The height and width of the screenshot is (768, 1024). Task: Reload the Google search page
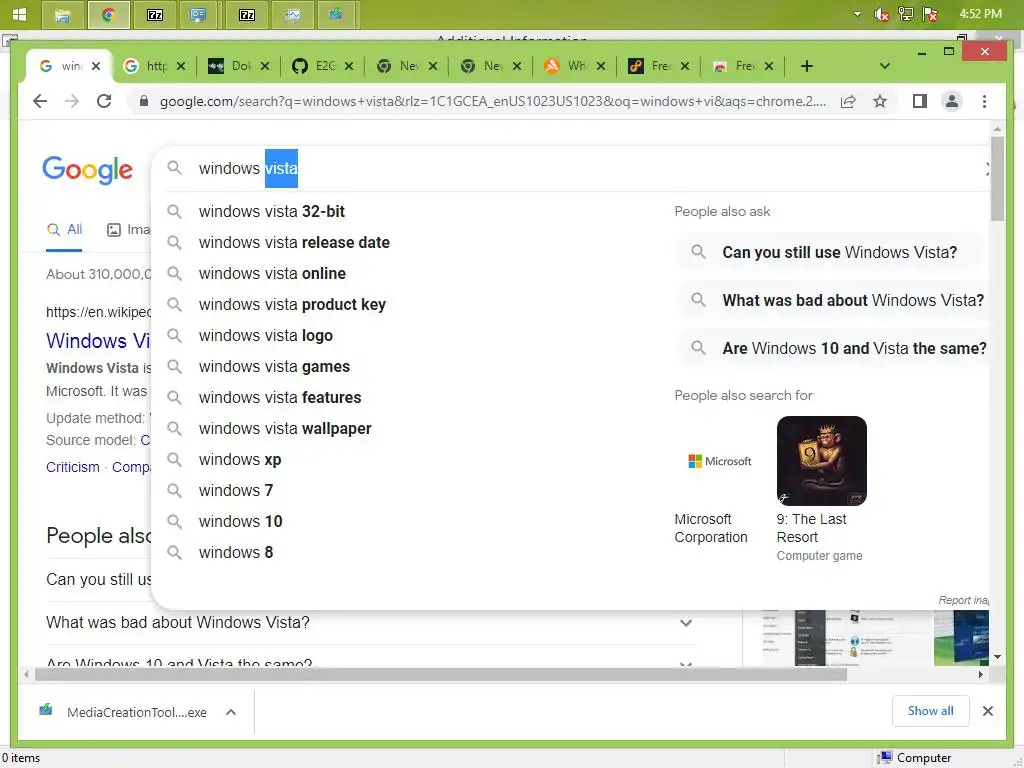tap(104, 101)
